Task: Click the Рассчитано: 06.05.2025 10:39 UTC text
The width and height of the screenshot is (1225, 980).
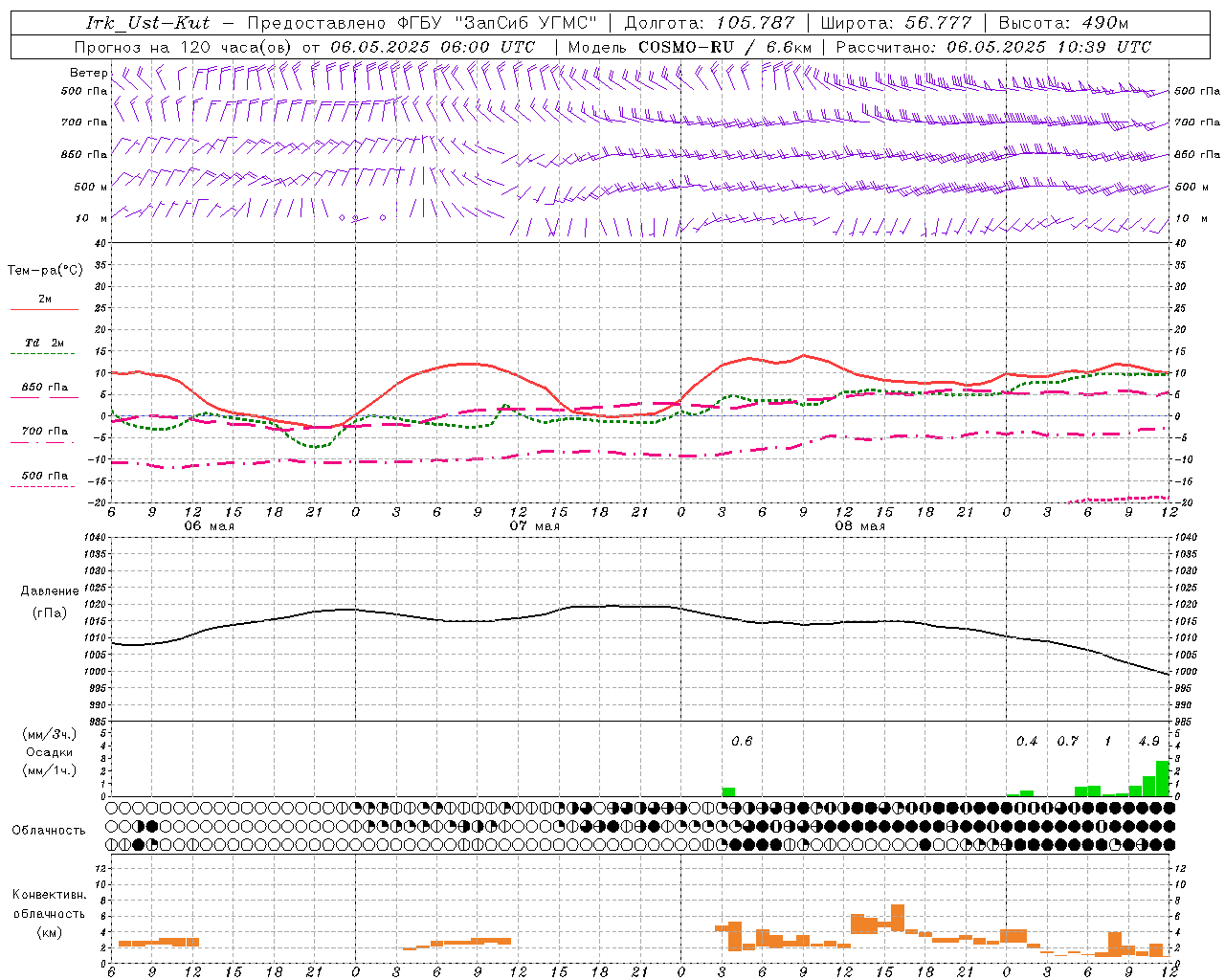Action: (x=993, y=47)
